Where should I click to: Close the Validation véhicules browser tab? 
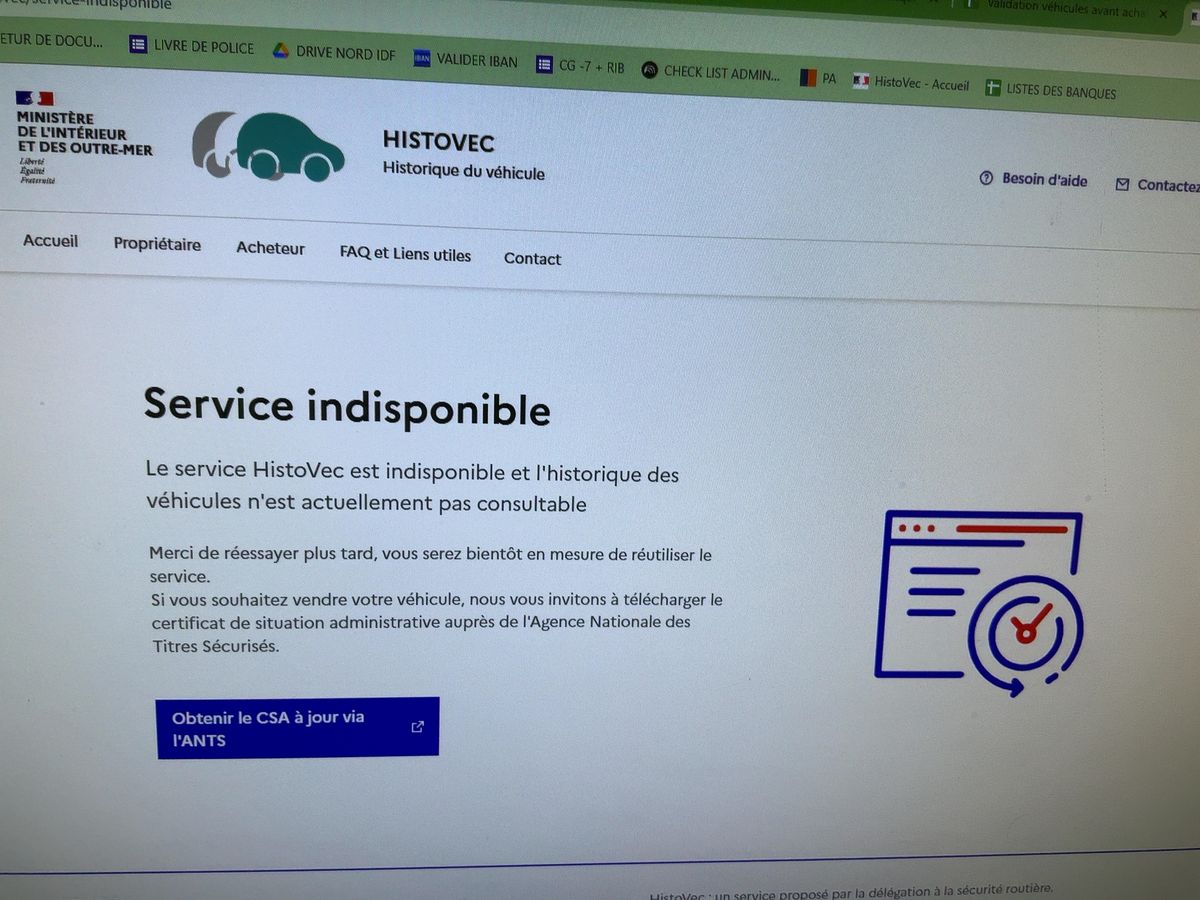pyautogui.click(x=1163, y=14)
